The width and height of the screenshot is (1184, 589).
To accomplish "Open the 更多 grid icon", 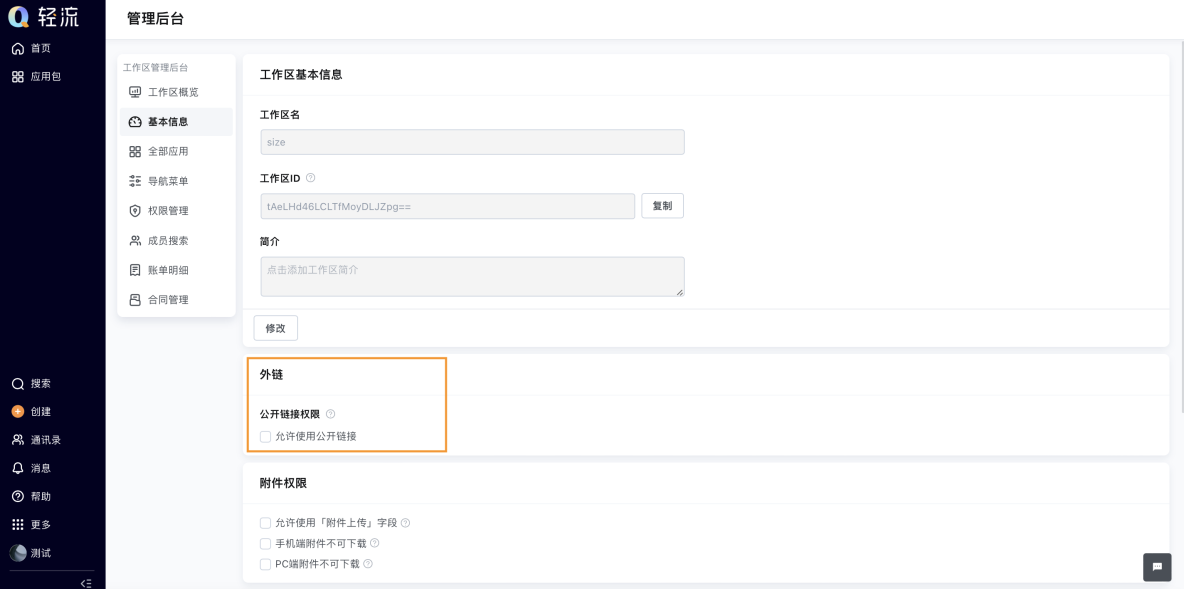I will 18,524.
